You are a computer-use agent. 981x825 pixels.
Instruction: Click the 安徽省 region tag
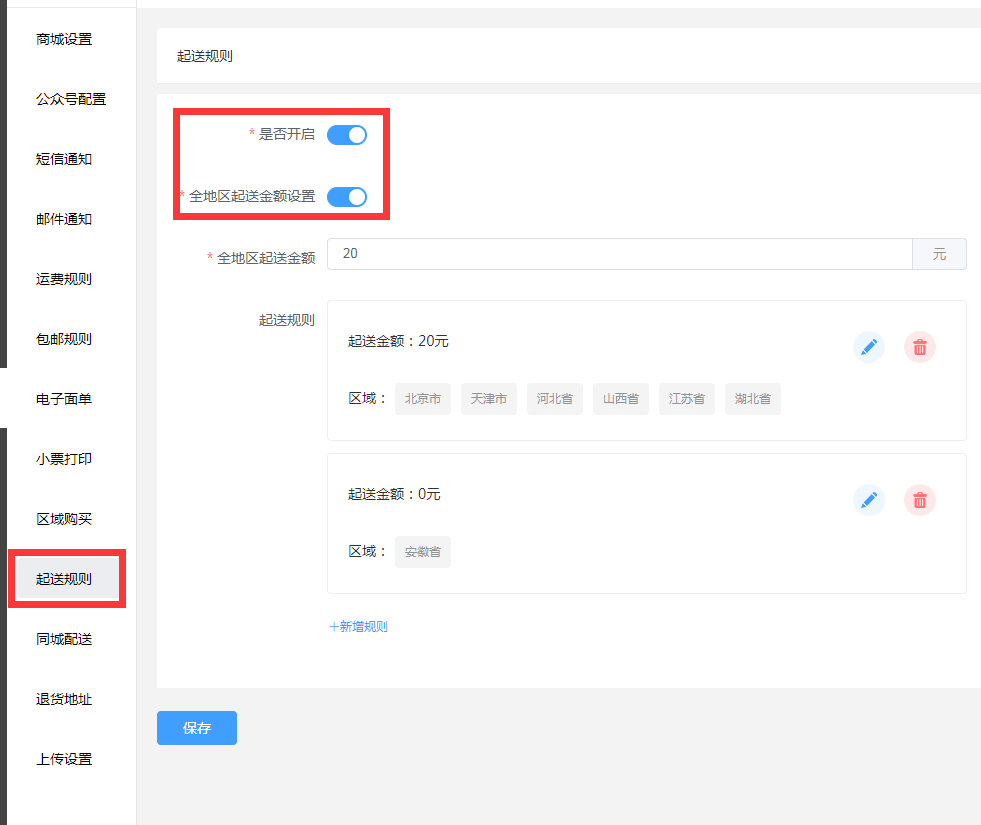point(422,552)
